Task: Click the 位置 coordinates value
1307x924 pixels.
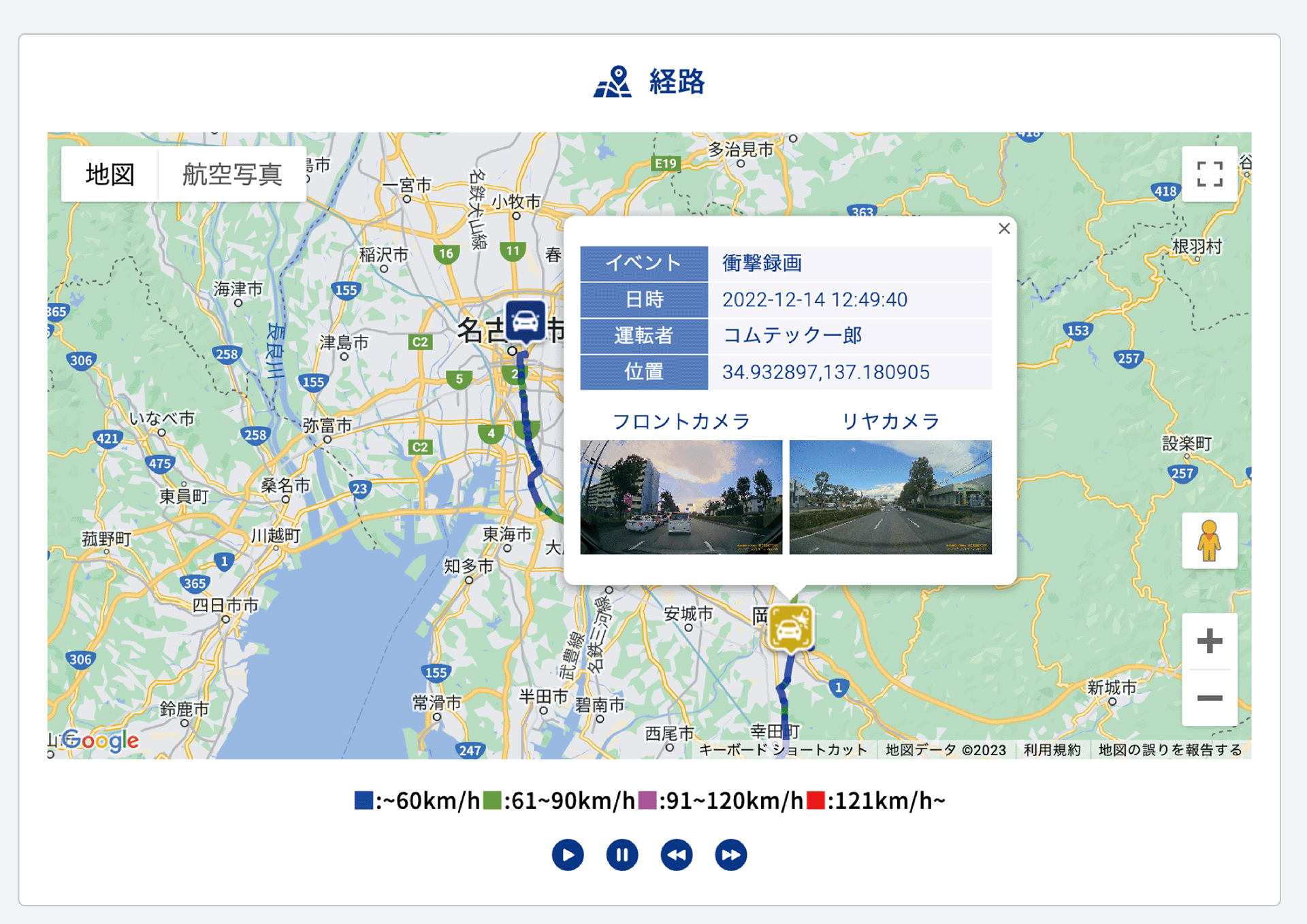Action: click(826, 372)
